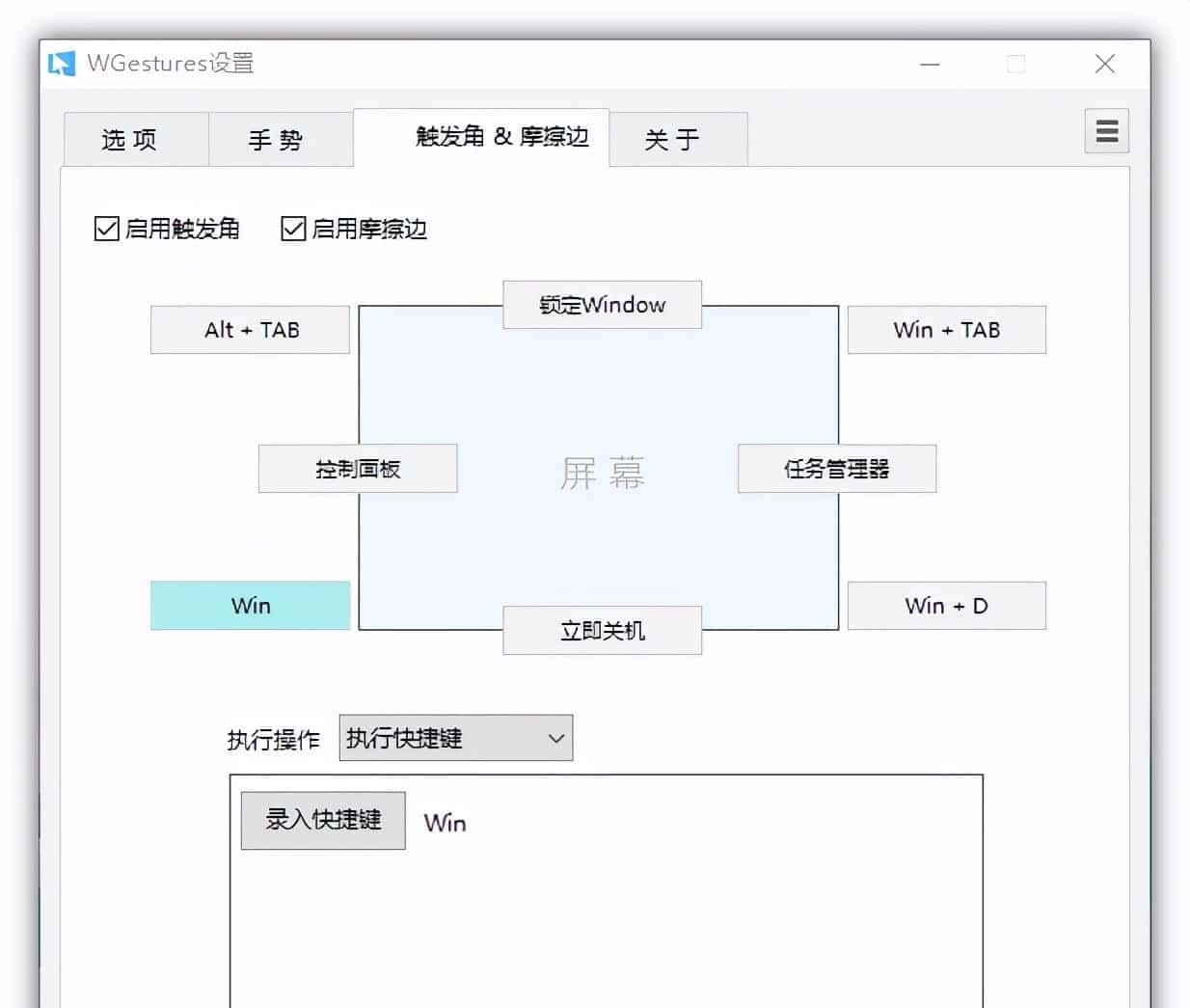
Task: Select the Alt + TAB top-left corner action
Action: pyautogui.click(x=249, y=329)
